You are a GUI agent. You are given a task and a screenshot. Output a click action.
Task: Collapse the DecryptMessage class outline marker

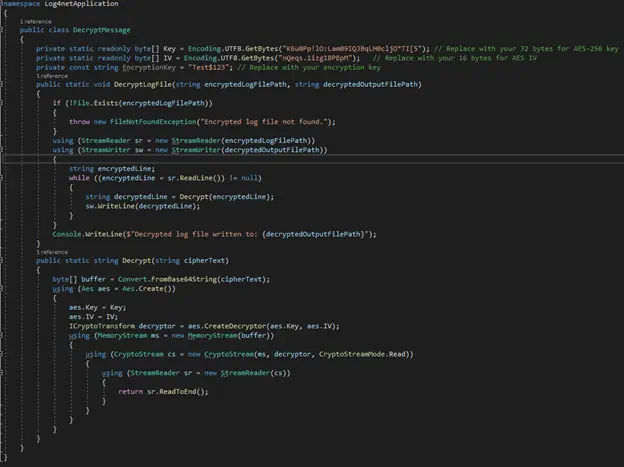pyautogui.click(x=2, y=30)
